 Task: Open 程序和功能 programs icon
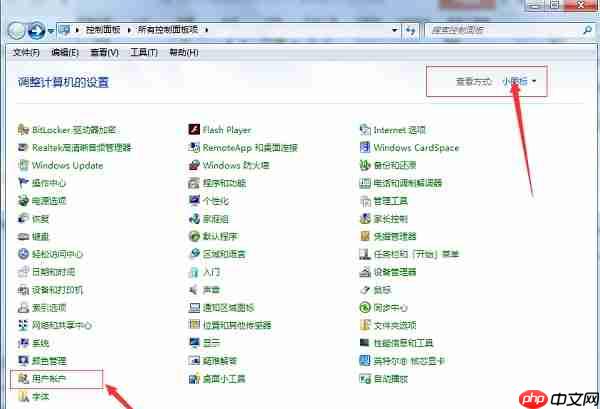pos(194,183)
